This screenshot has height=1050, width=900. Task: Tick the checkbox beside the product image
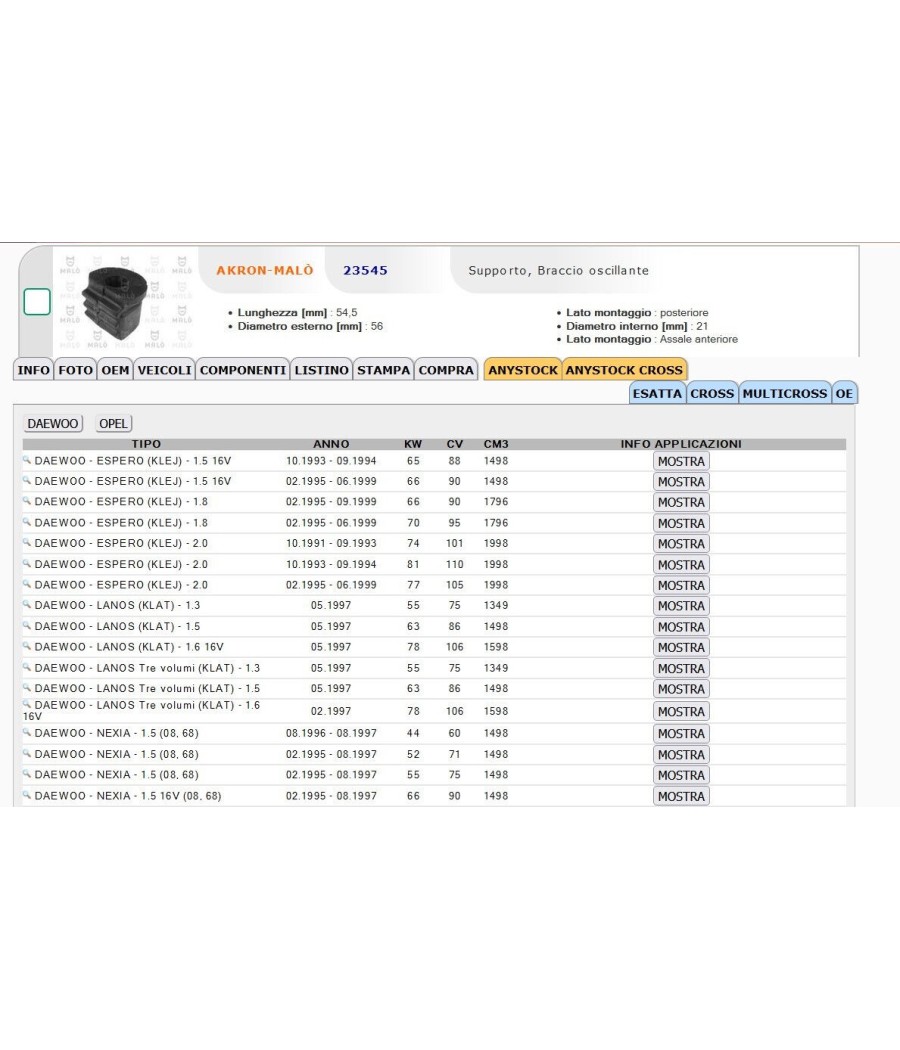pos(37,301)
